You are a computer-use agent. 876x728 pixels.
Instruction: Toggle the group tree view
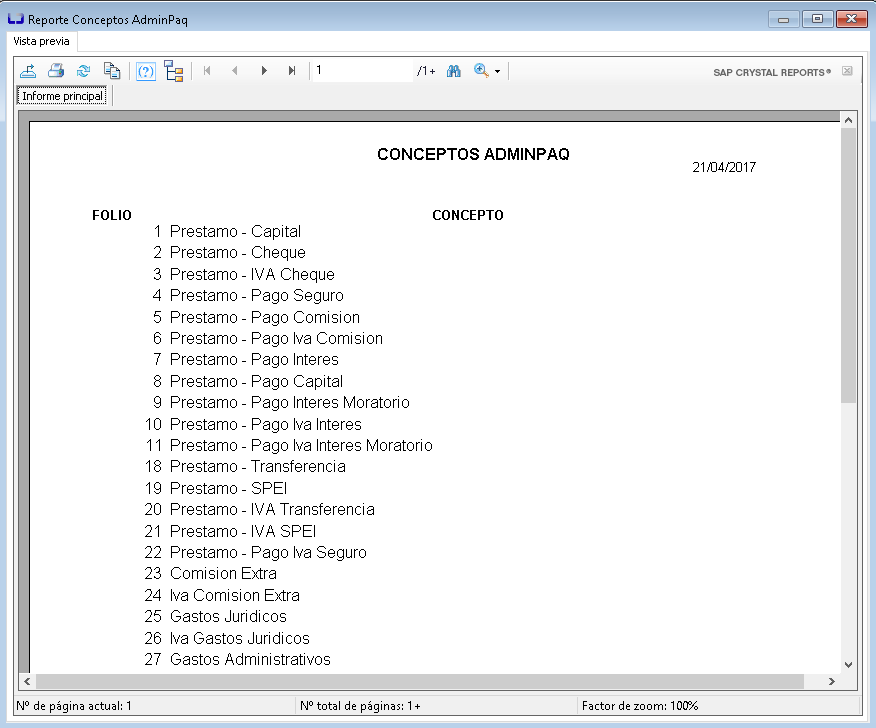point(174,71)
